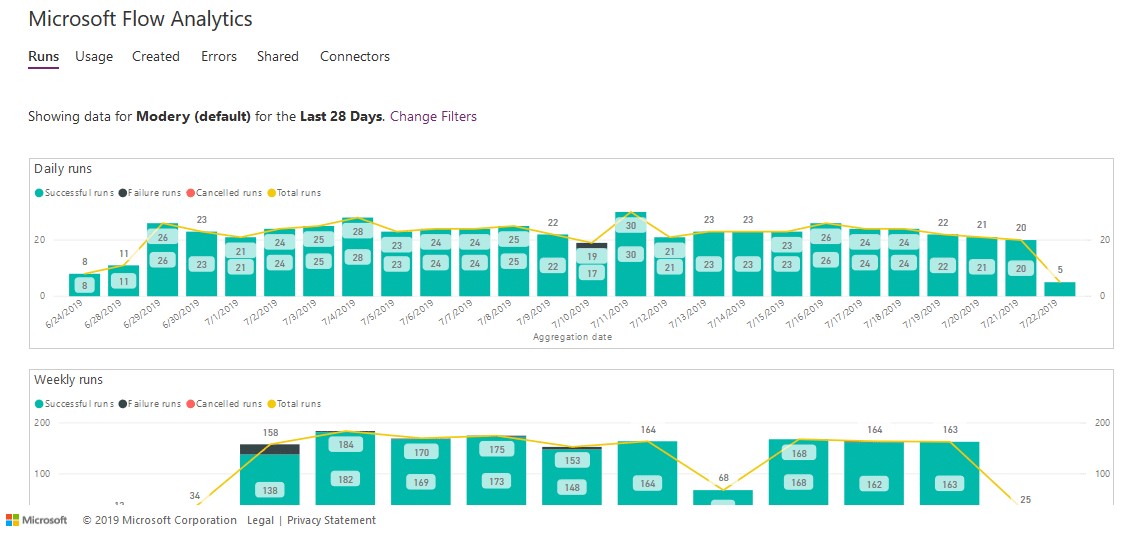Select the 7/19/2019 daily bar
Viewport: 1132px width, 535px height.
(x=942, y=266)
